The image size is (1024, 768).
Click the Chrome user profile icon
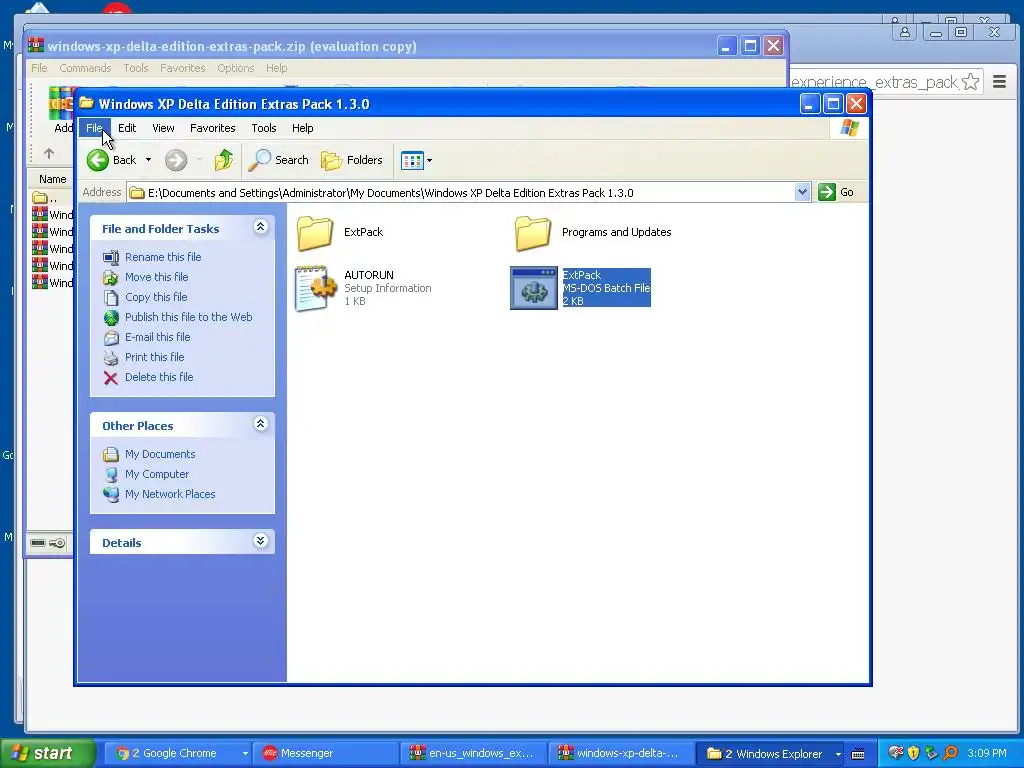coord(904,31)
